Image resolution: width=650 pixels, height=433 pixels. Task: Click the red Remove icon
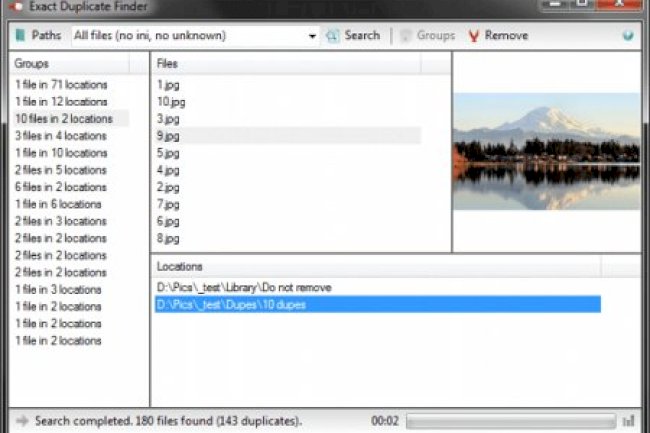[x=475, y=36]
